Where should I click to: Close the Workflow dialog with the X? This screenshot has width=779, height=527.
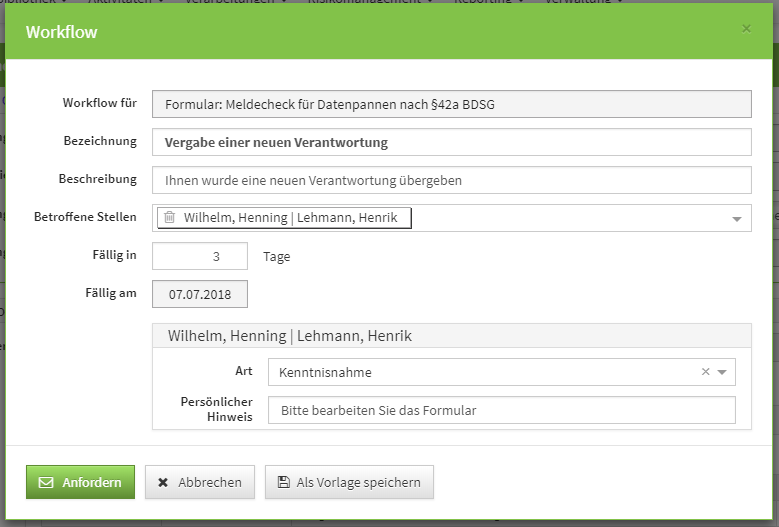(746, 29)
